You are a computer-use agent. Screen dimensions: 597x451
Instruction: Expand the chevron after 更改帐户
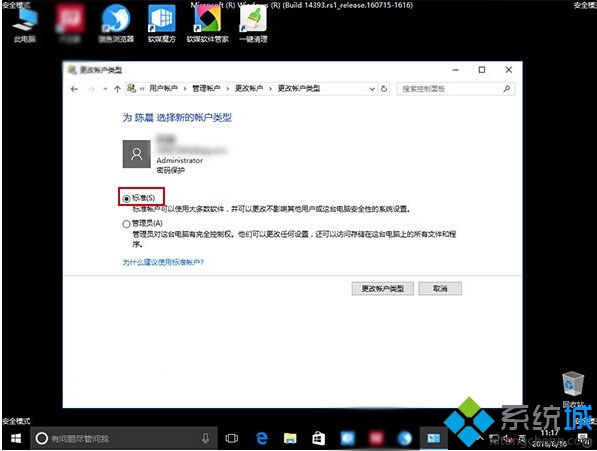pos(270,89)
